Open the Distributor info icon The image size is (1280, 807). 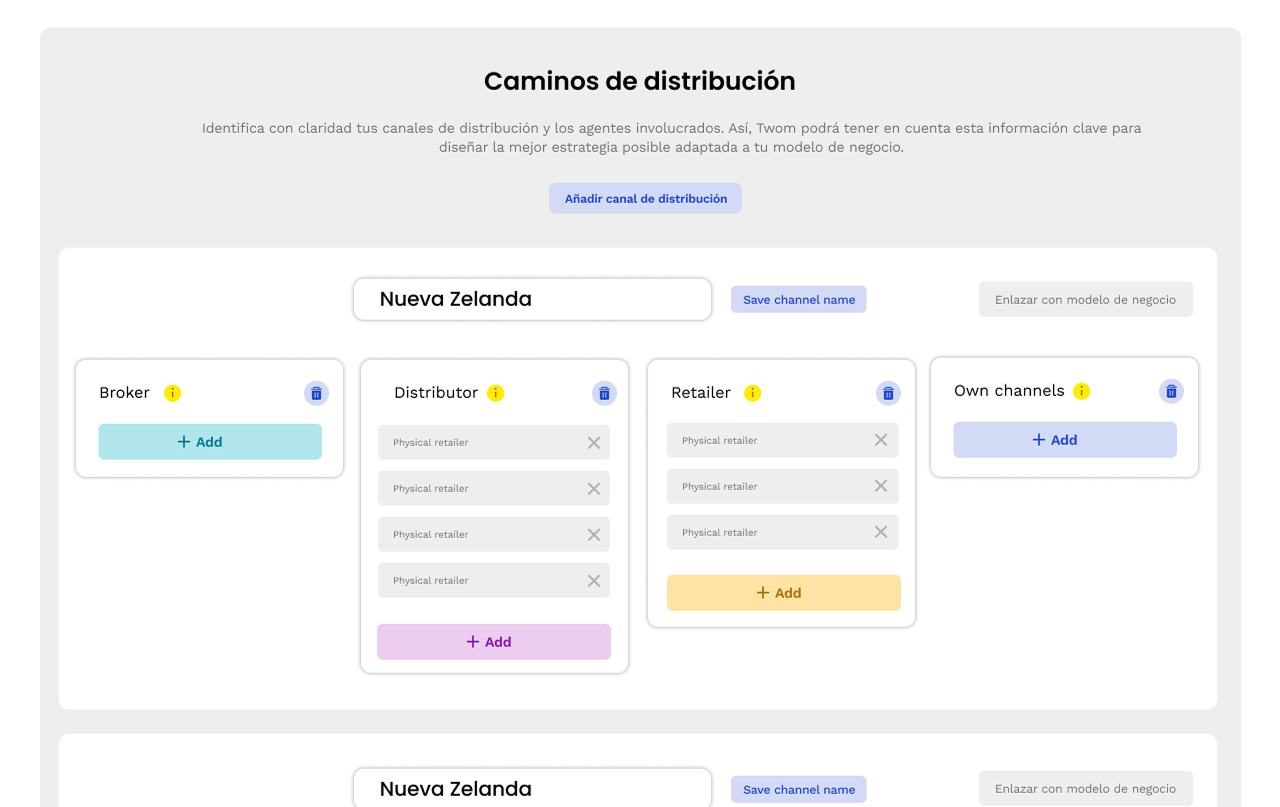(496, 393)
